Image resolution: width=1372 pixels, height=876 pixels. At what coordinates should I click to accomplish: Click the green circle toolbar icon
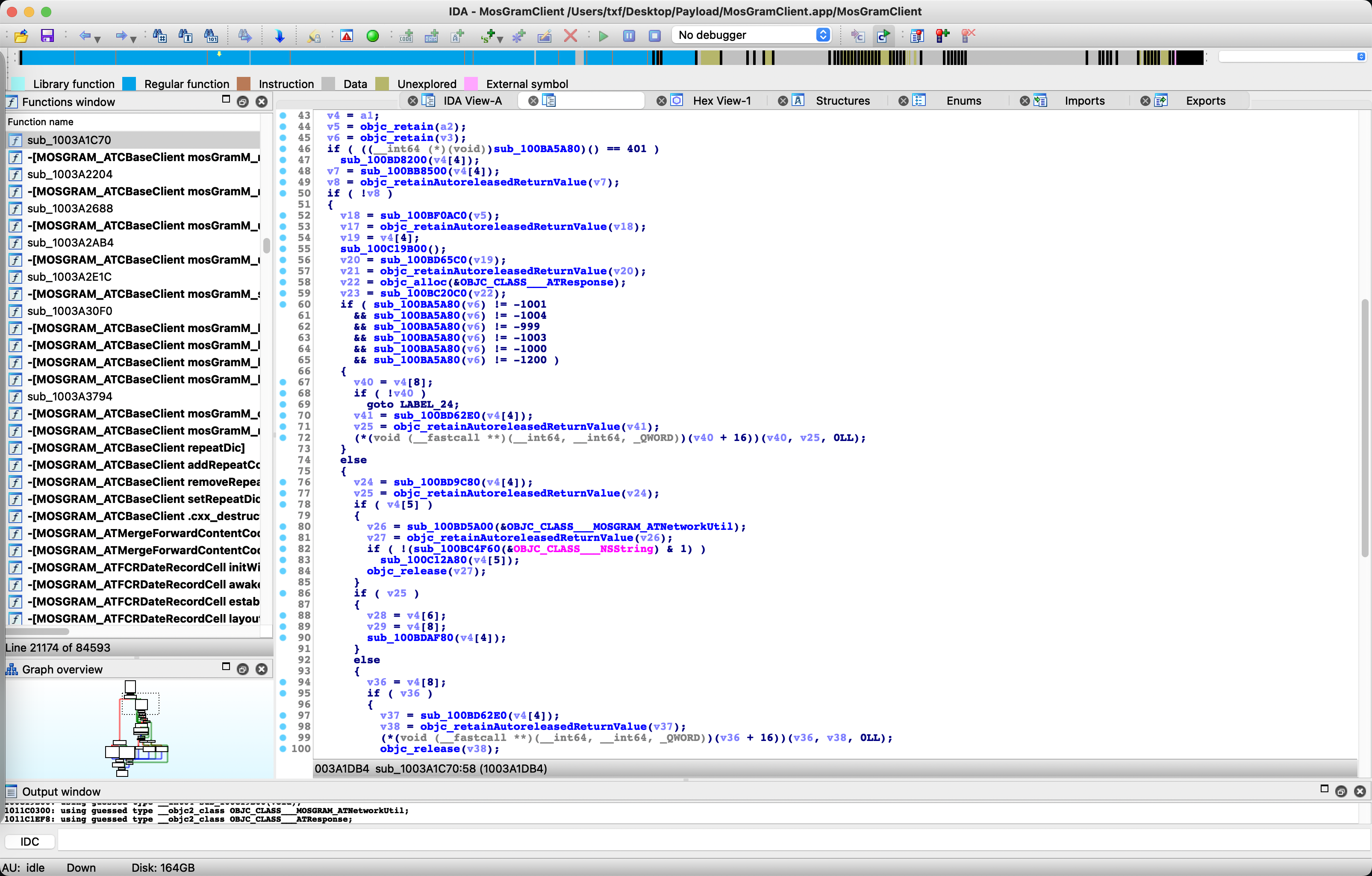pos(373,36)
